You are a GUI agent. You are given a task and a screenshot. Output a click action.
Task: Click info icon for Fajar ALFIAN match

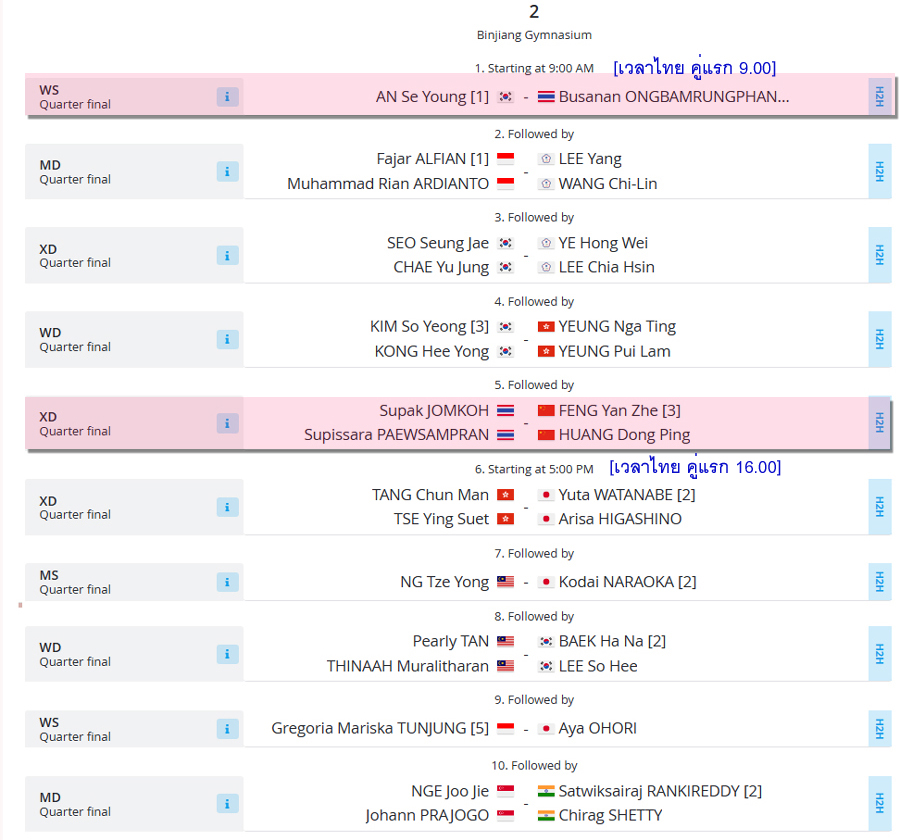point(227,171)
